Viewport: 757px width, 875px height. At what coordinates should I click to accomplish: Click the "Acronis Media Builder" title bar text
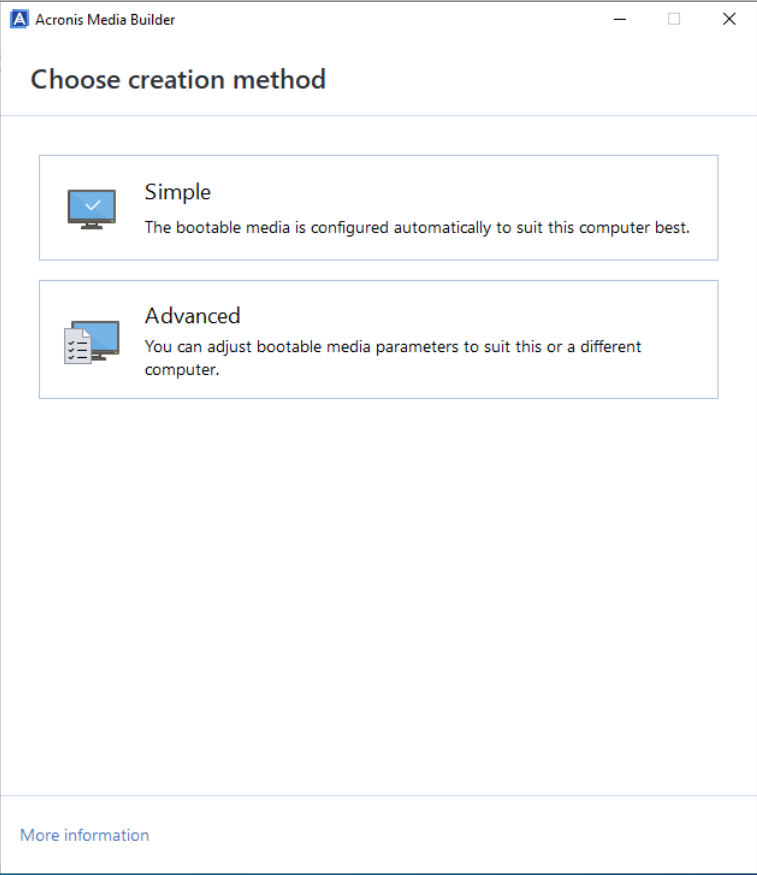coord(105,19)
